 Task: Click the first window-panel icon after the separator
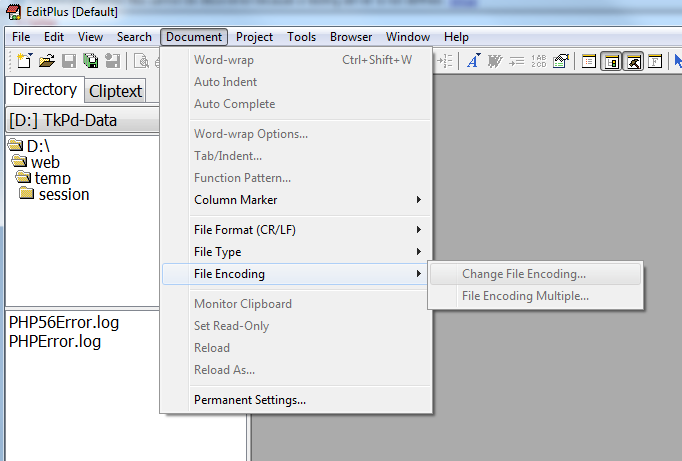tap(588, 61)
